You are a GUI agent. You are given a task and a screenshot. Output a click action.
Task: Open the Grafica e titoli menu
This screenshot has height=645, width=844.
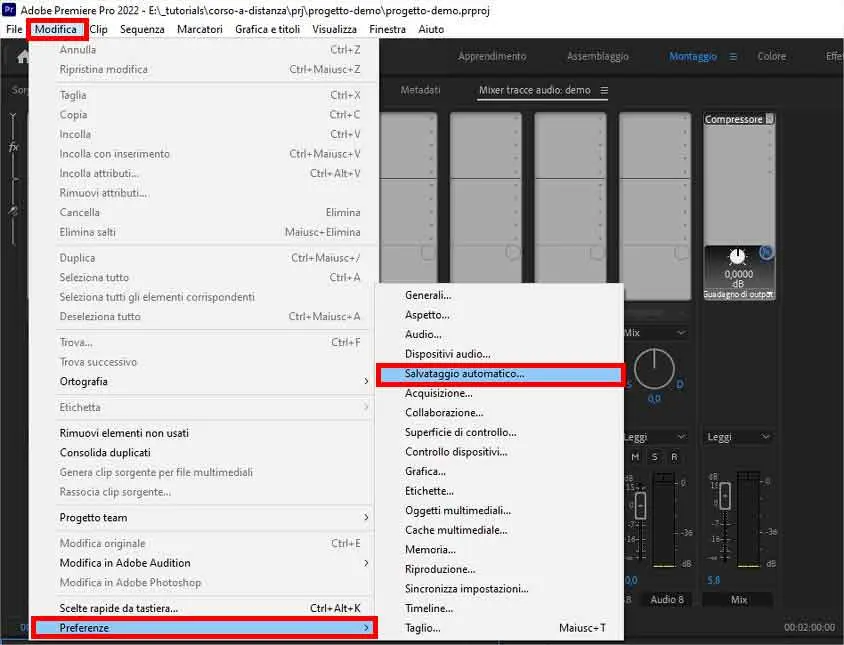click(268, 29)
